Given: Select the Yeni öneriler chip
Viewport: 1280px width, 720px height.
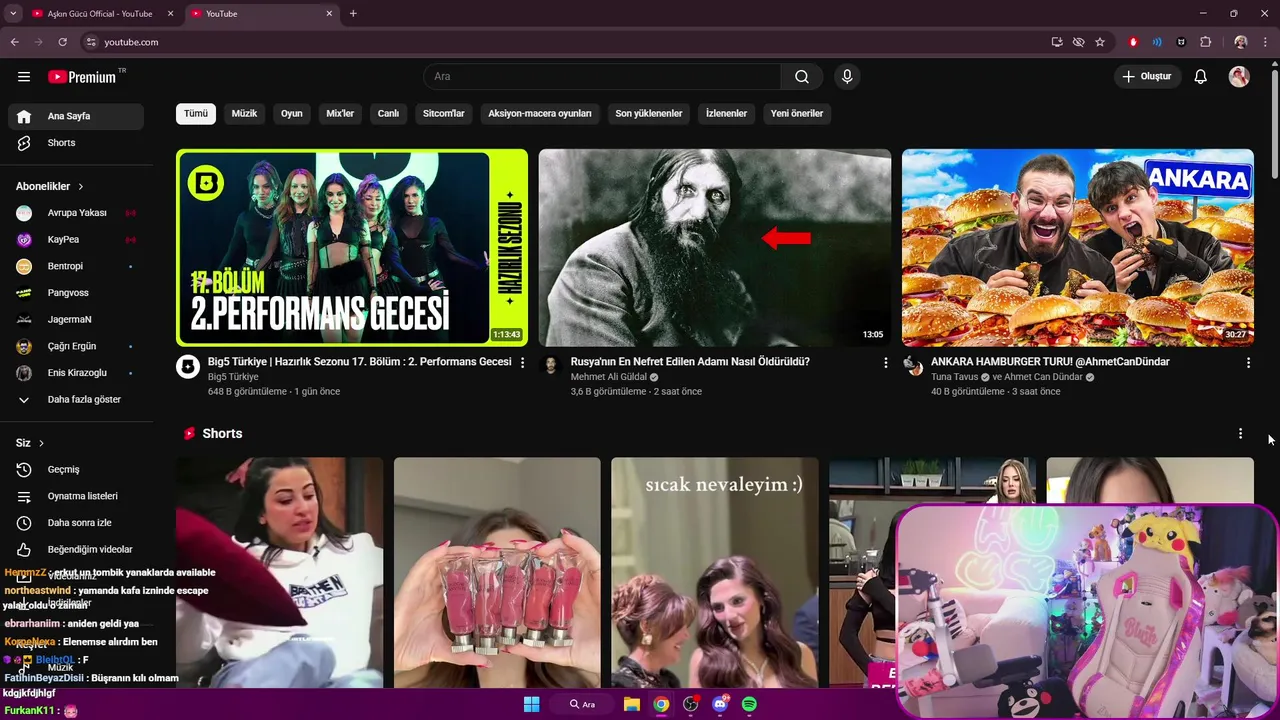Looking at the screenshot, I should [x=797, y=114].
